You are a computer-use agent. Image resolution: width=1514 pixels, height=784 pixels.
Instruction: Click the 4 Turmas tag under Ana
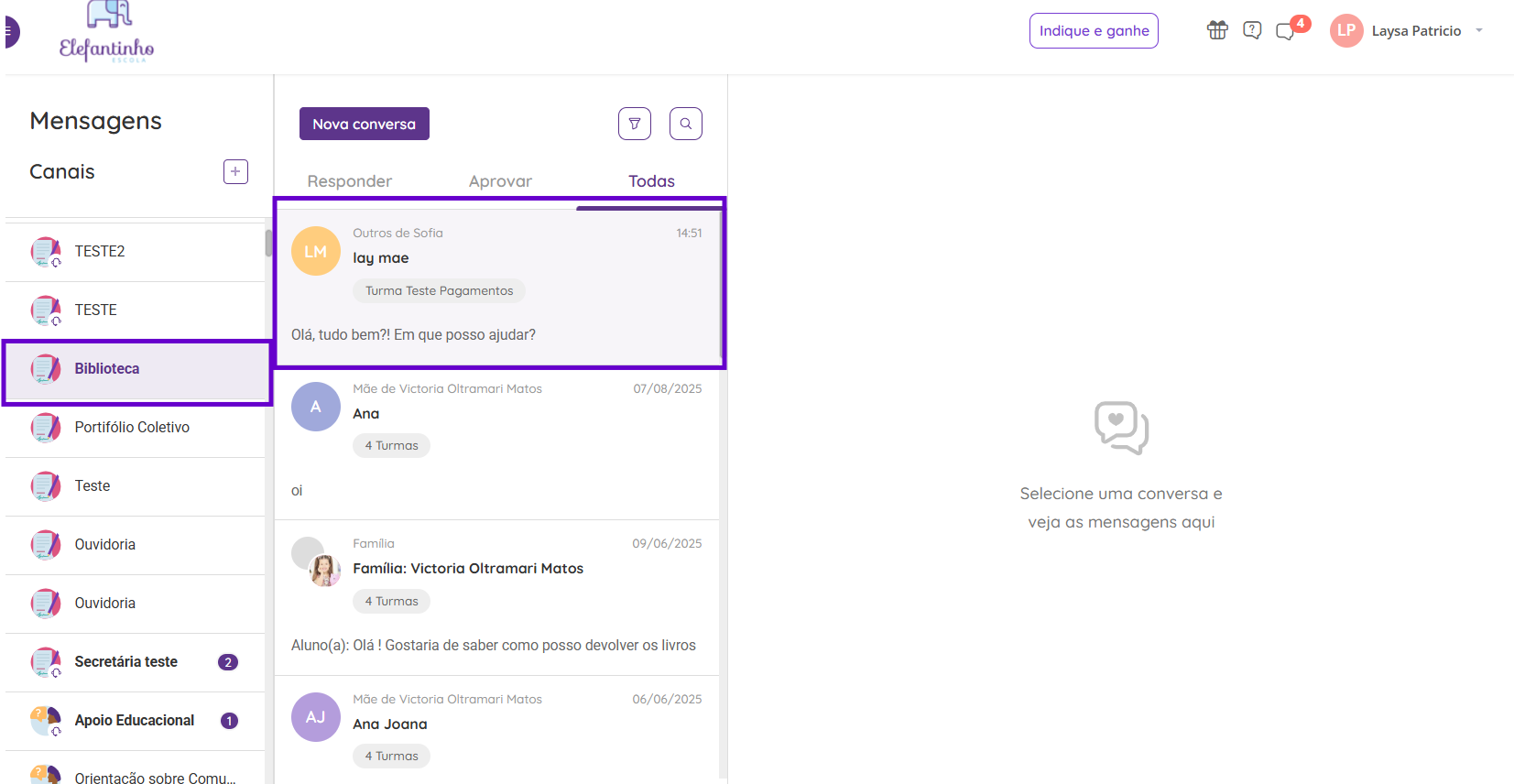click(391, 446)
